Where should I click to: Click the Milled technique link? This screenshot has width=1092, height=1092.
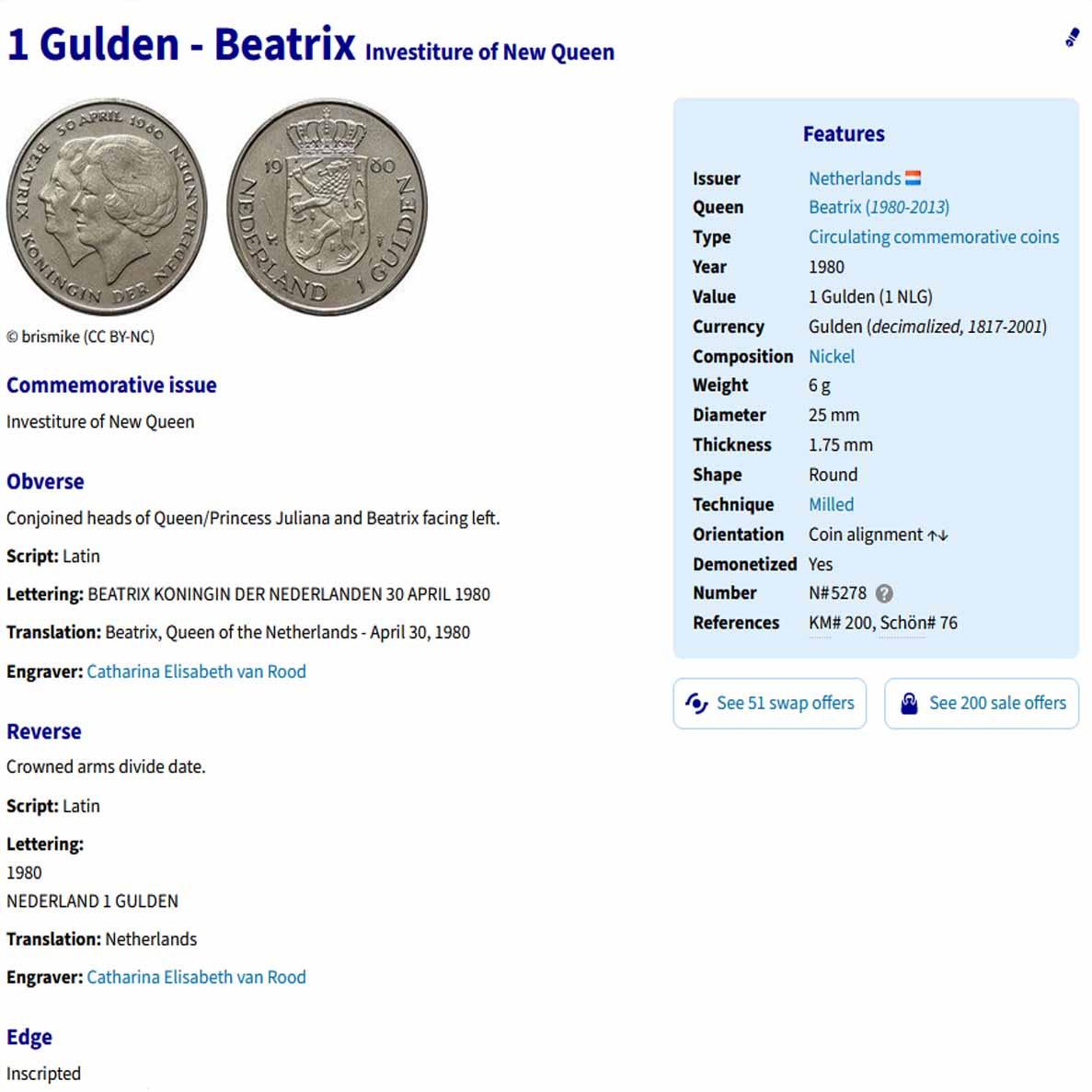[831, 505]
